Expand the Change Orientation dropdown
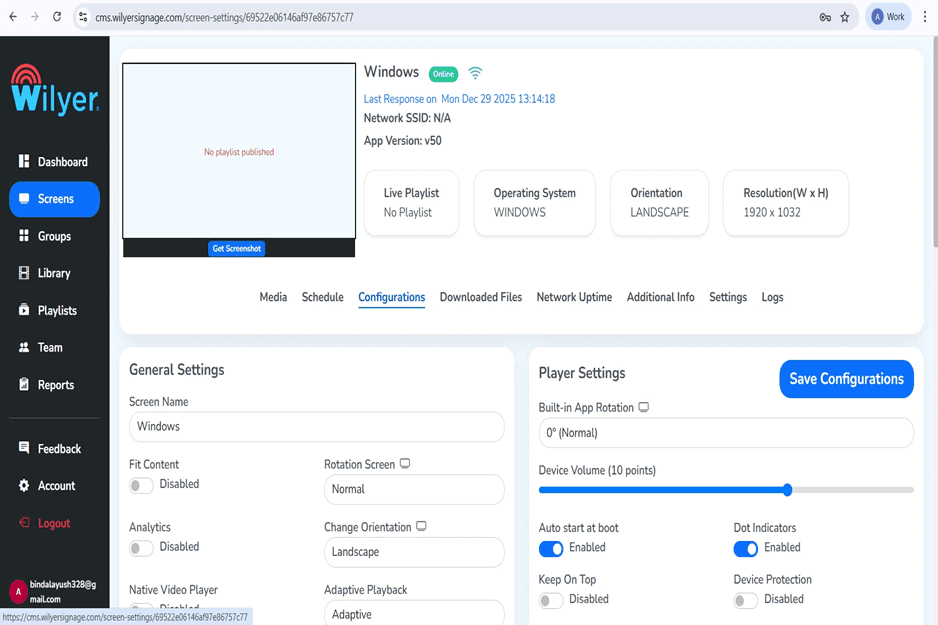The width and height of the screenshot is (938, 625). [414, 552]
